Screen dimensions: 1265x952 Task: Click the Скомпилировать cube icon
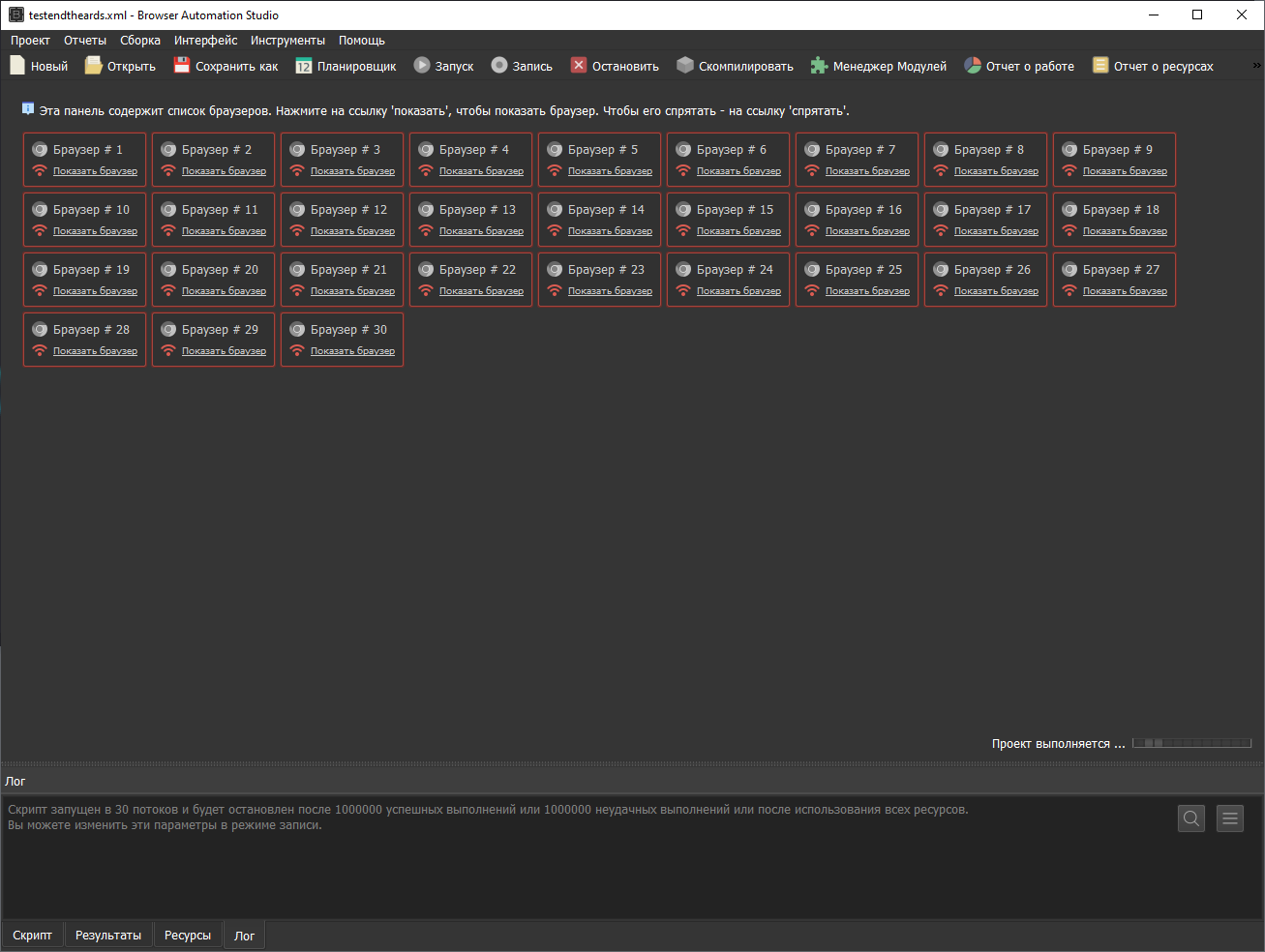pos(685,66)
